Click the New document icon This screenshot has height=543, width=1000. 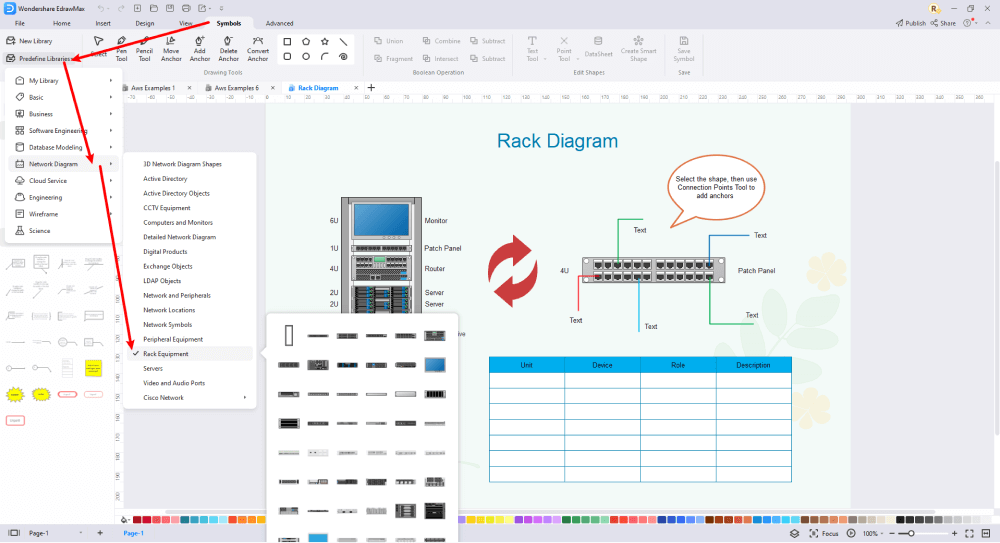pos(137,8)
